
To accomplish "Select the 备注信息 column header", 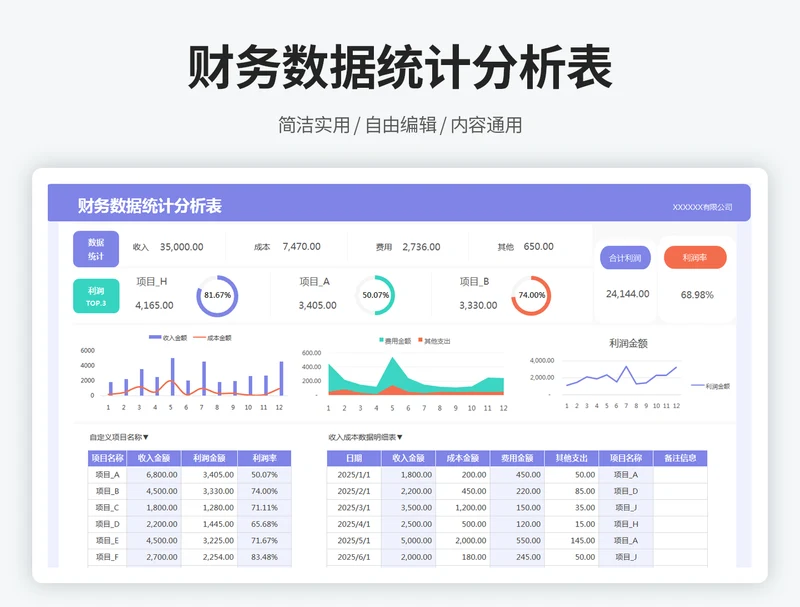I will point(680,458).
